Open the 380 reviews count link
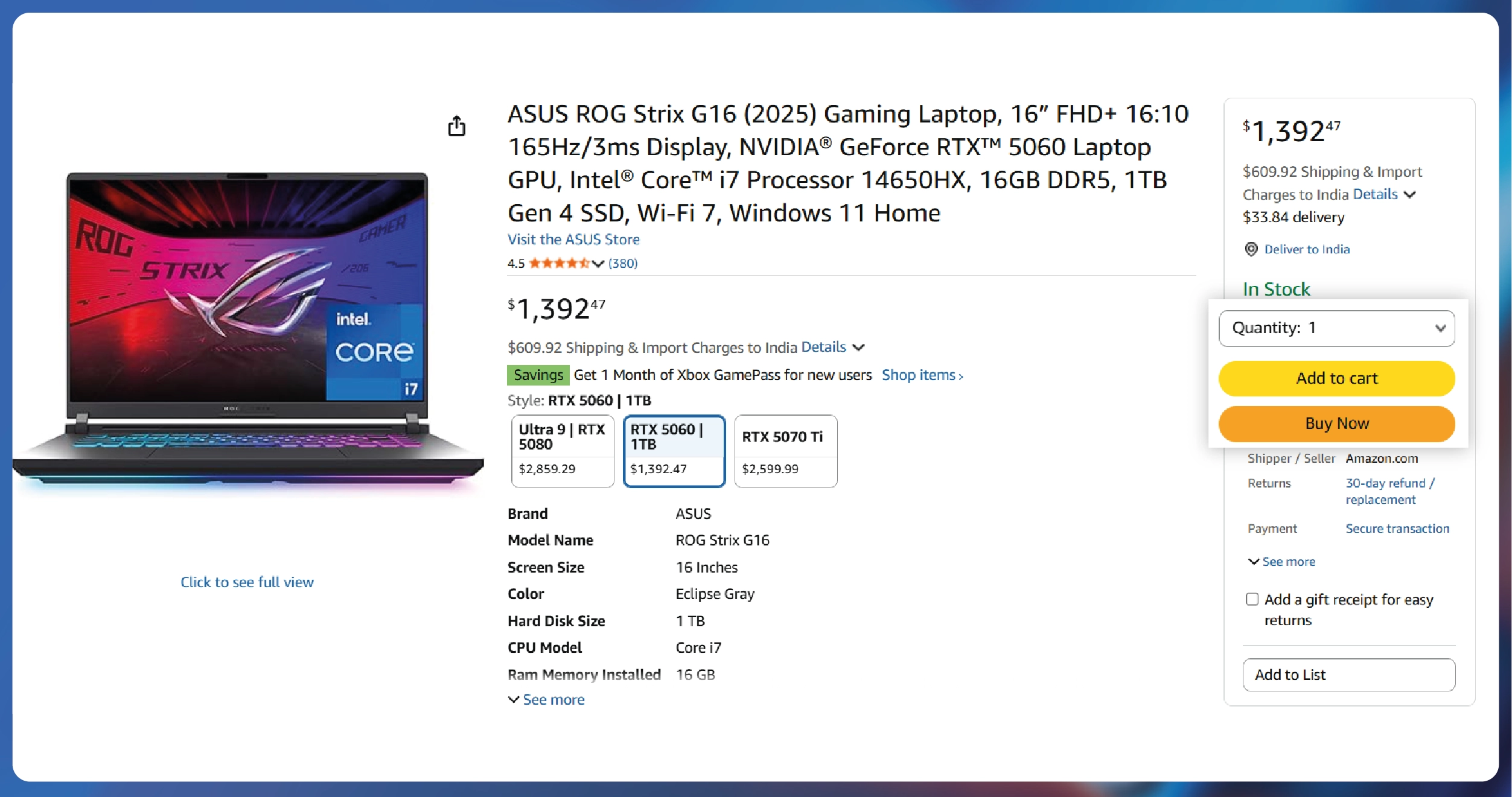1512x797 pixels. click(x=622, y=264)
